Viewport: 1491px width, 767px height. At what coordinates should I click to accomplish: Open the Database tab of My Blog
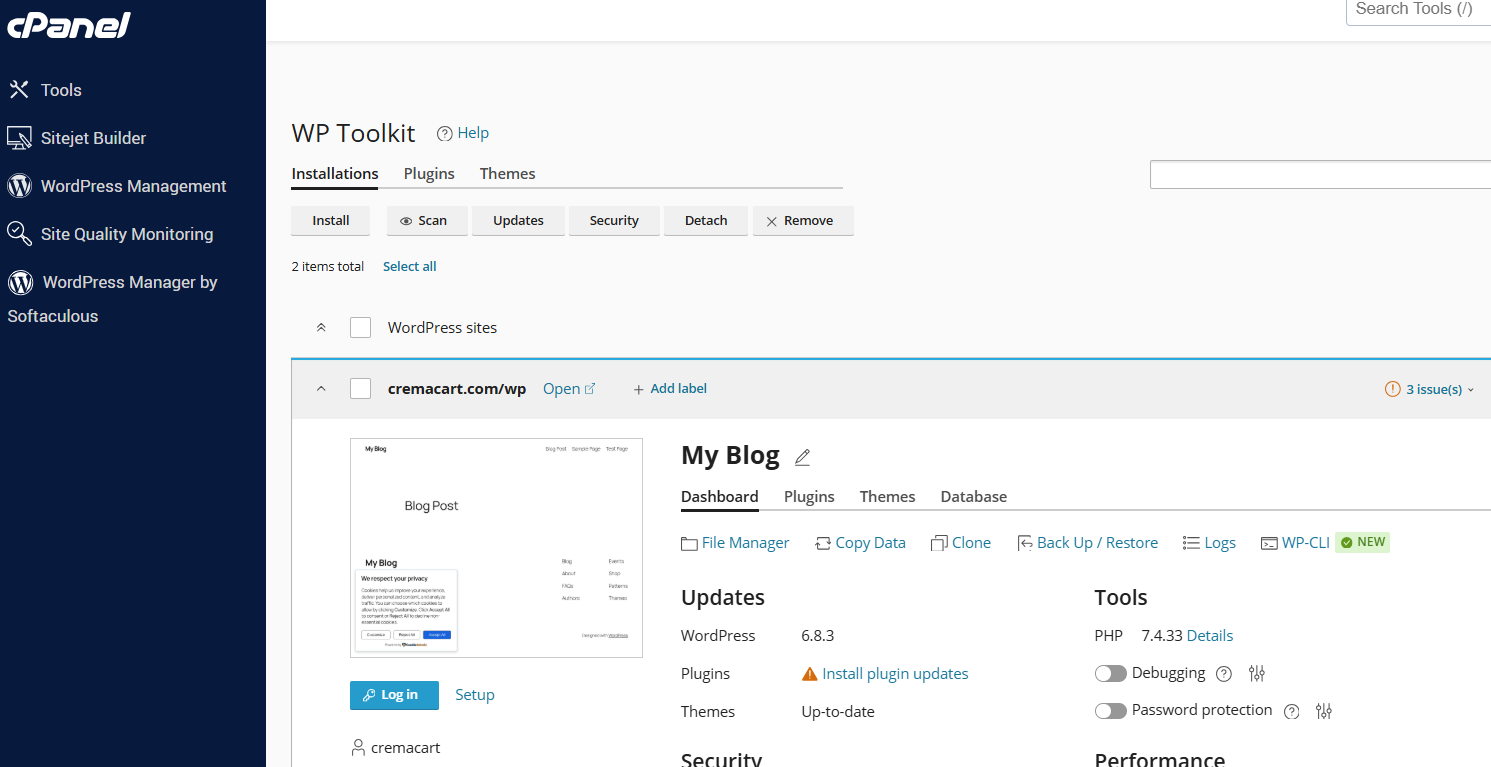(x=974, y=497)
